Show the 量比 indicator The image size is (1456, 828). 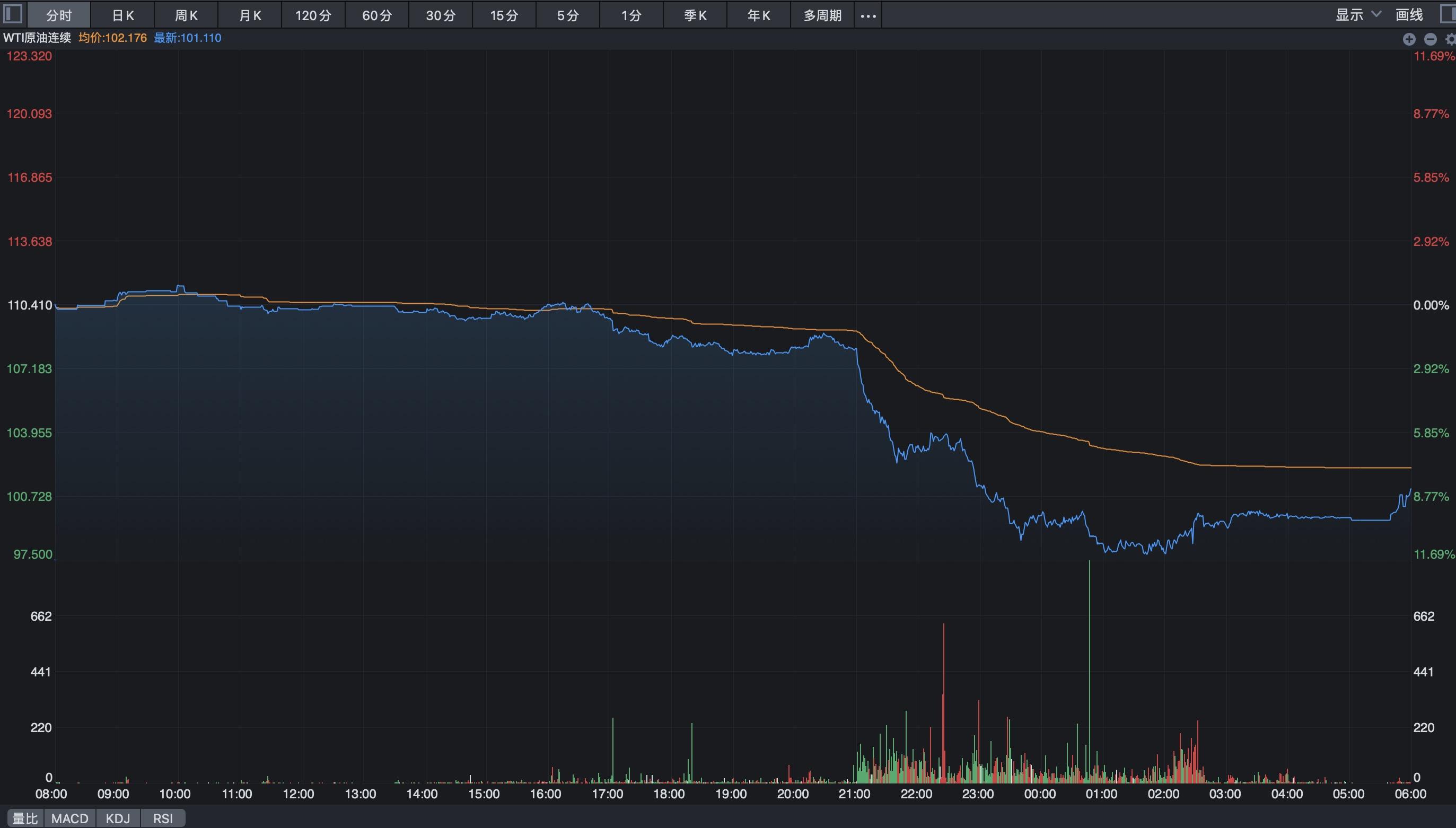pos(25,818)
